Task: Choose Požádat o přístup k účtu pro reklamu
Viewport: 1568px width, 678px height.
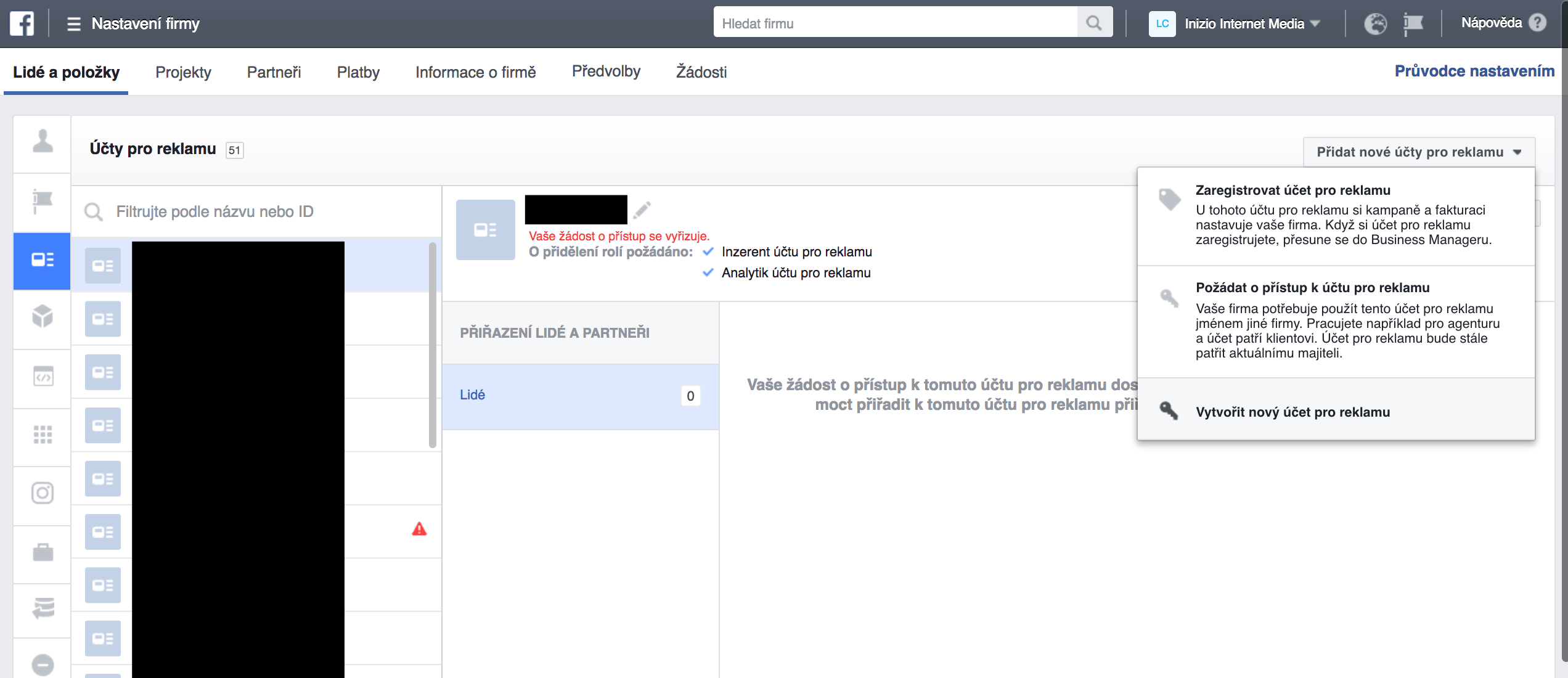Action: [x=1336, y=322]
